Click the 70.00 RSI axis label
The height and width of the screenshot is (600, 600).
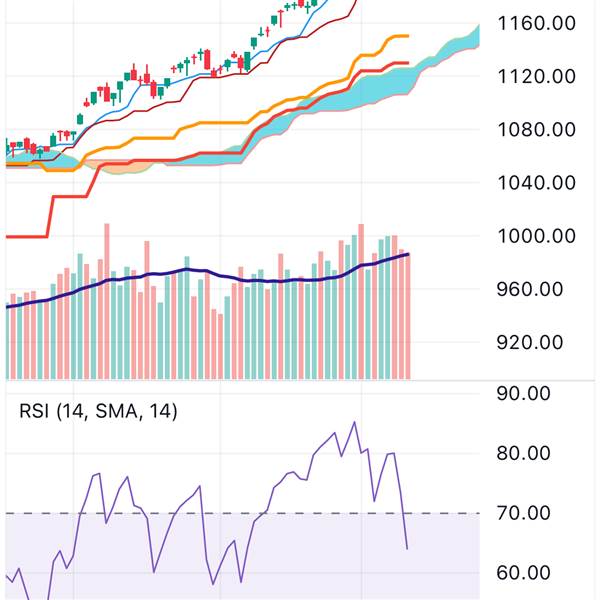(524, 513)
